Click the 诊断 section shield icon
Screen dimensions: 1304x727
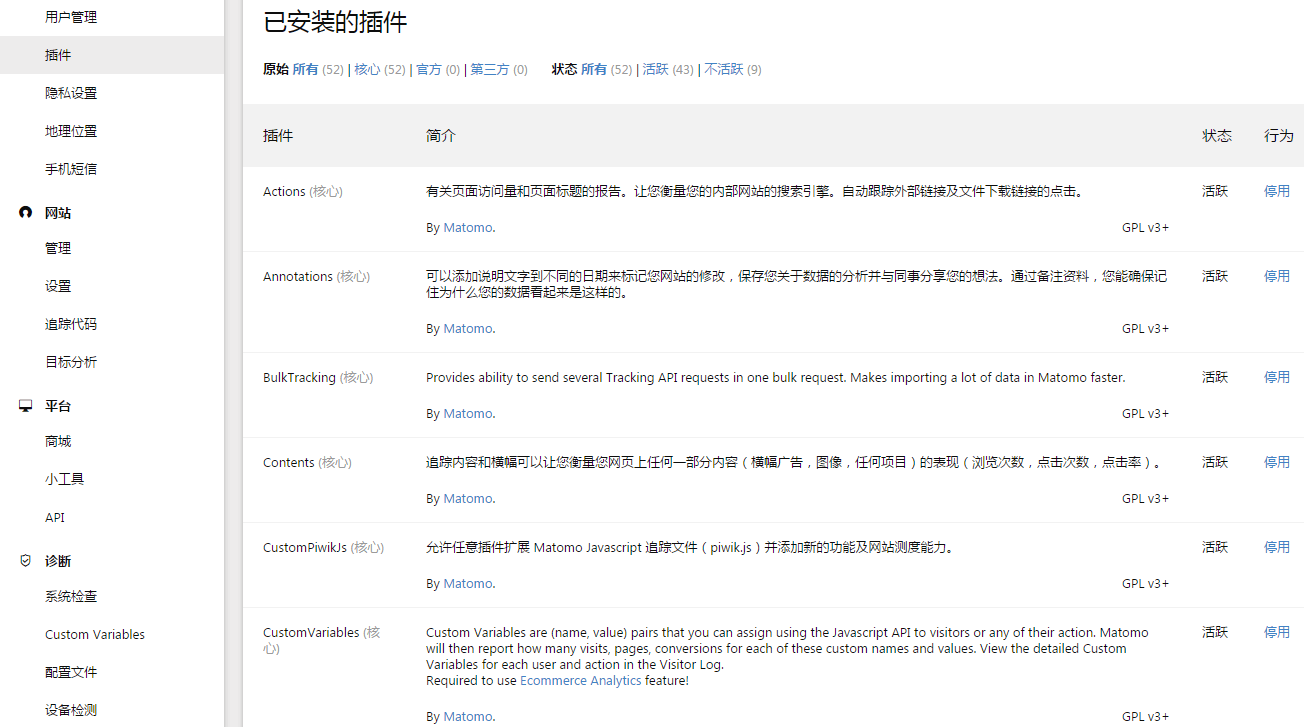pos(26,561)
